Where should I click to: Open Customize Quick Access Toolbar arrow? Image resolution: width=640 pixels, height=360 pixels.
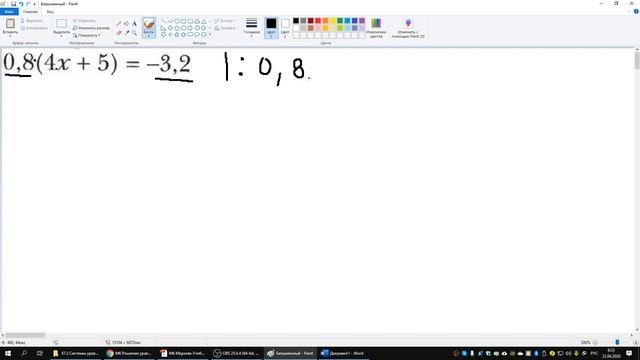pyautogui.click(x=34, y=4)
